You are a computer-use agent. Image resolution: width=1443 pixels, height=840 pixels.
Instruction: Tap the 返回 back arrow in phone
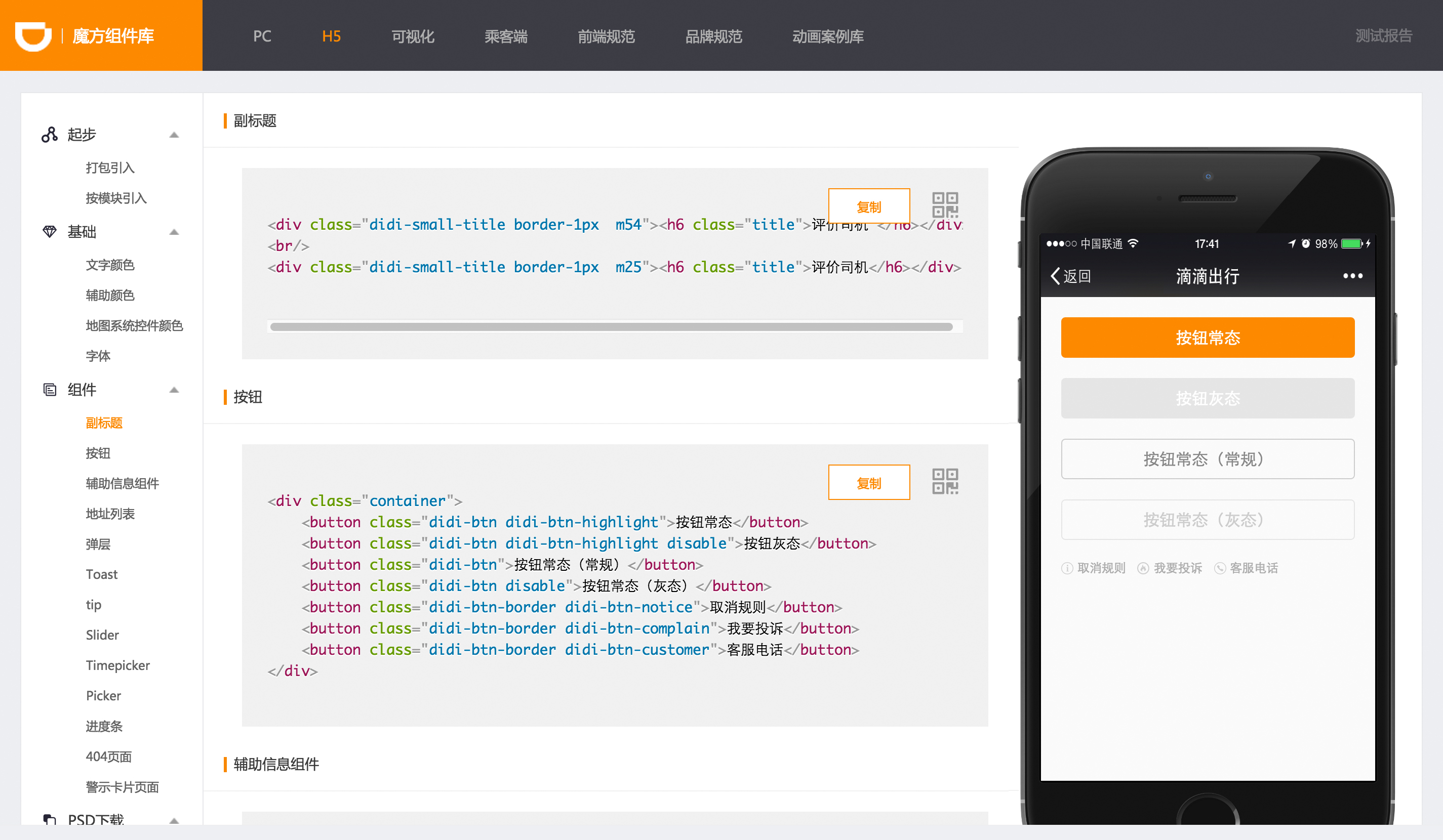pyautogui.click(x=1055, y=276)
